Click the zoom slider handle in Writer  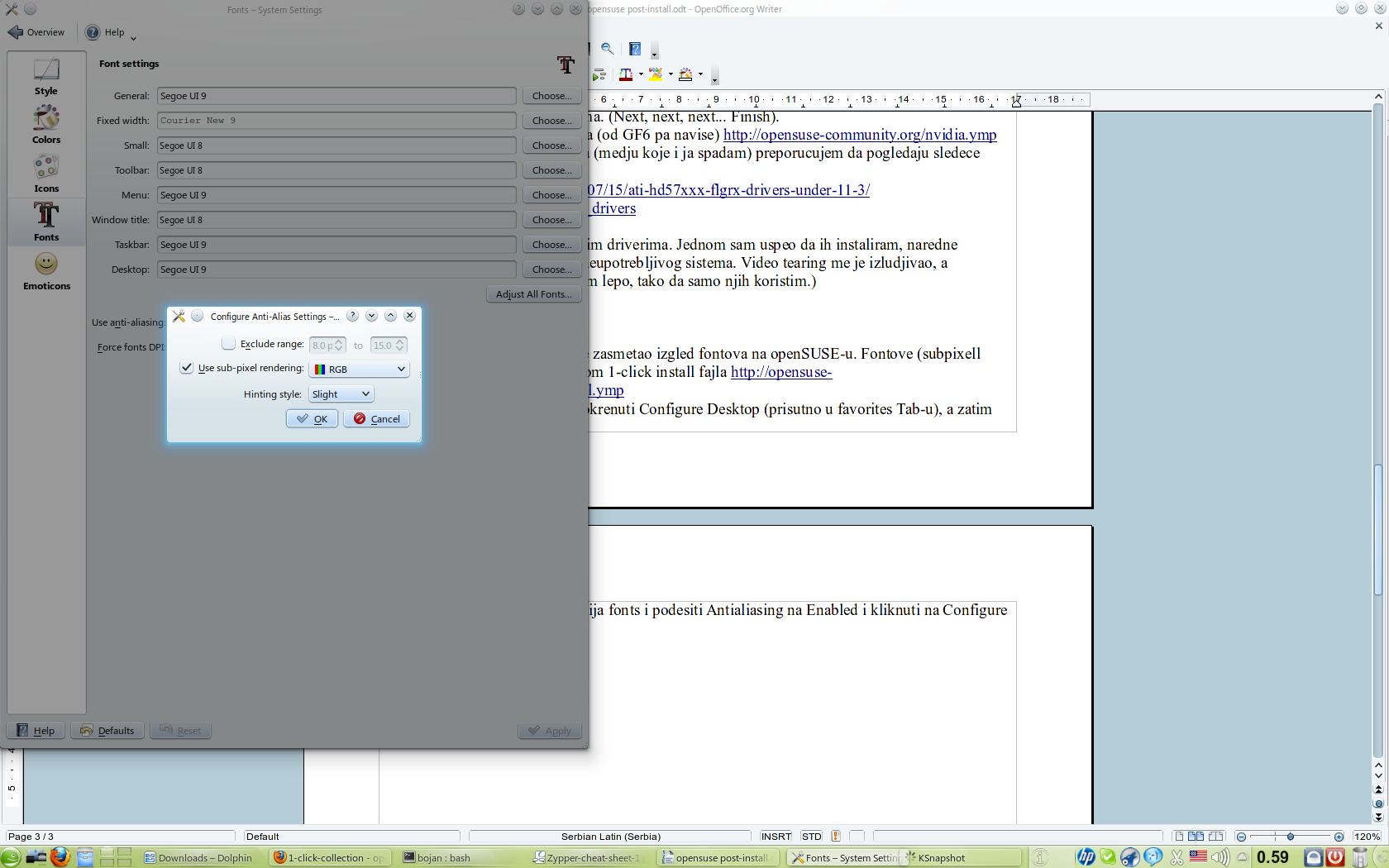1290,837
